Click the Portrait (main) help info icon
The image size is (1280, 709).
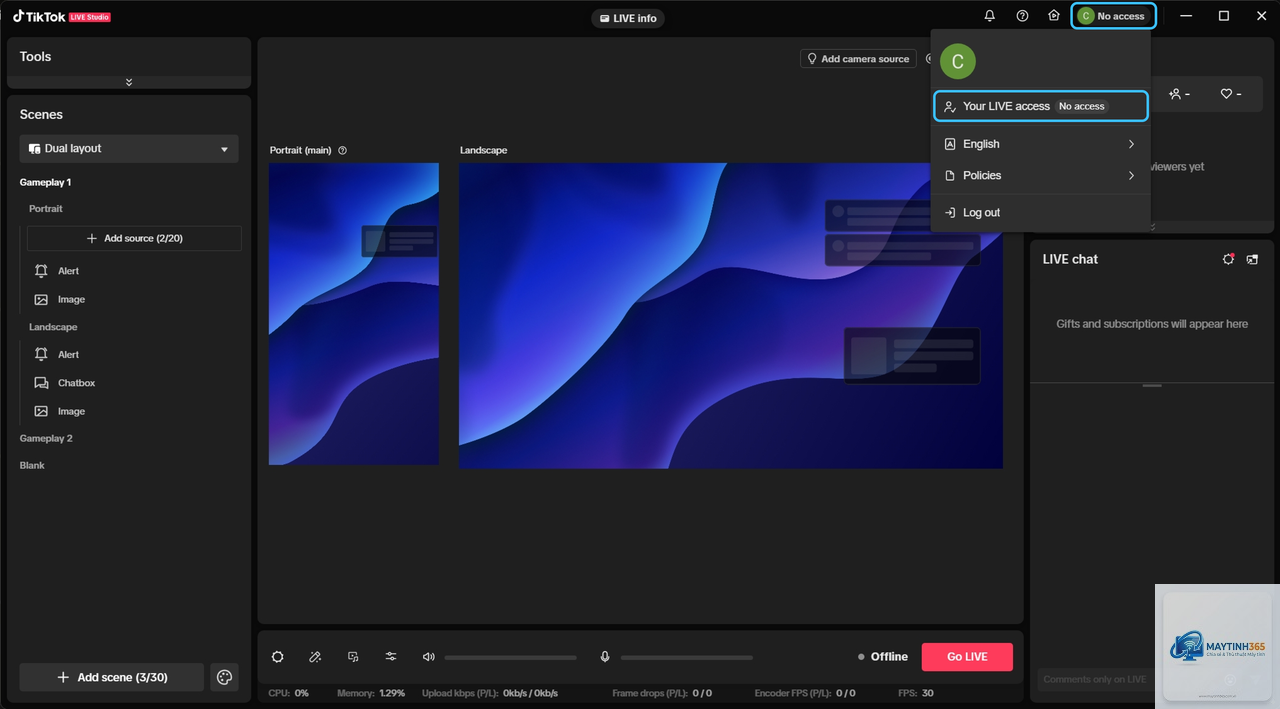tap(343, 151)
